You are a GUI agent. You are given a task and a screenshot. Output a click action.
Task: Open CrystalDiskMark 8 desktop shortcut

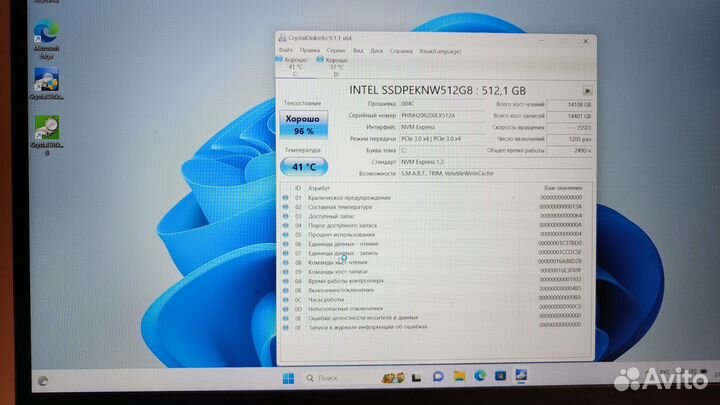(47, 135)
